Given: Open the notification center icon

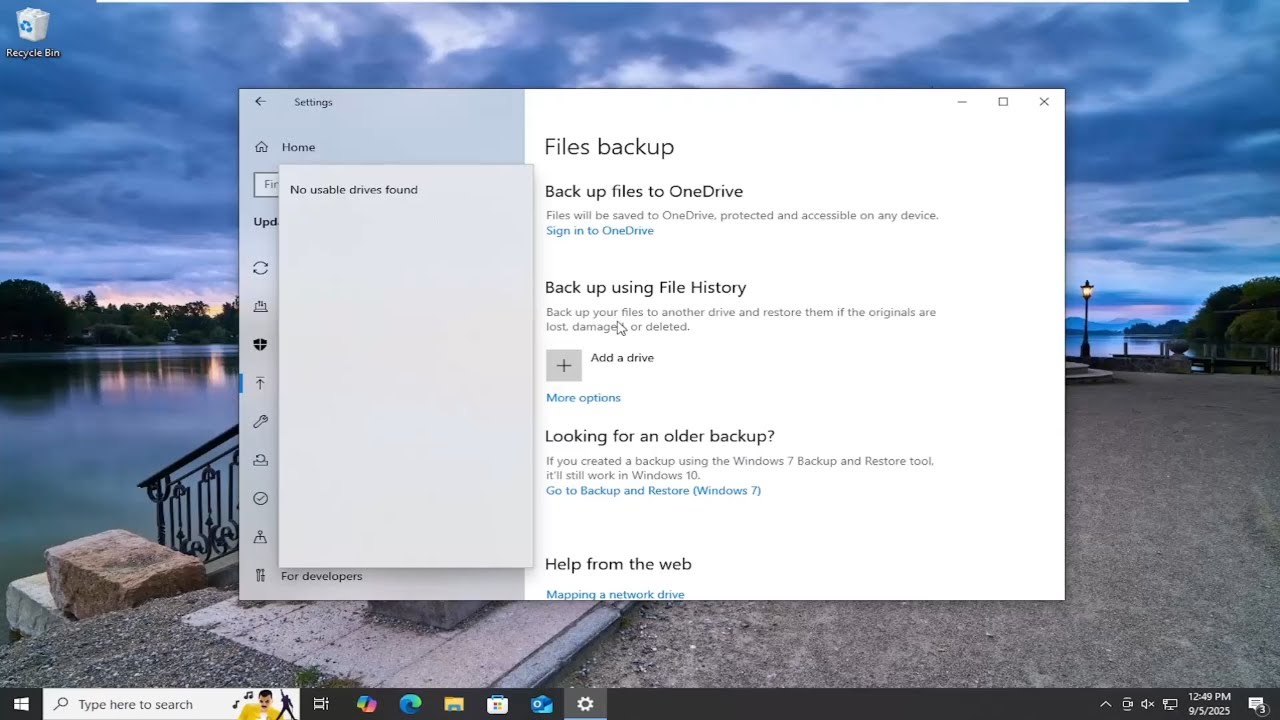Looking at the screenshot, I should [x=1257, y=704].
